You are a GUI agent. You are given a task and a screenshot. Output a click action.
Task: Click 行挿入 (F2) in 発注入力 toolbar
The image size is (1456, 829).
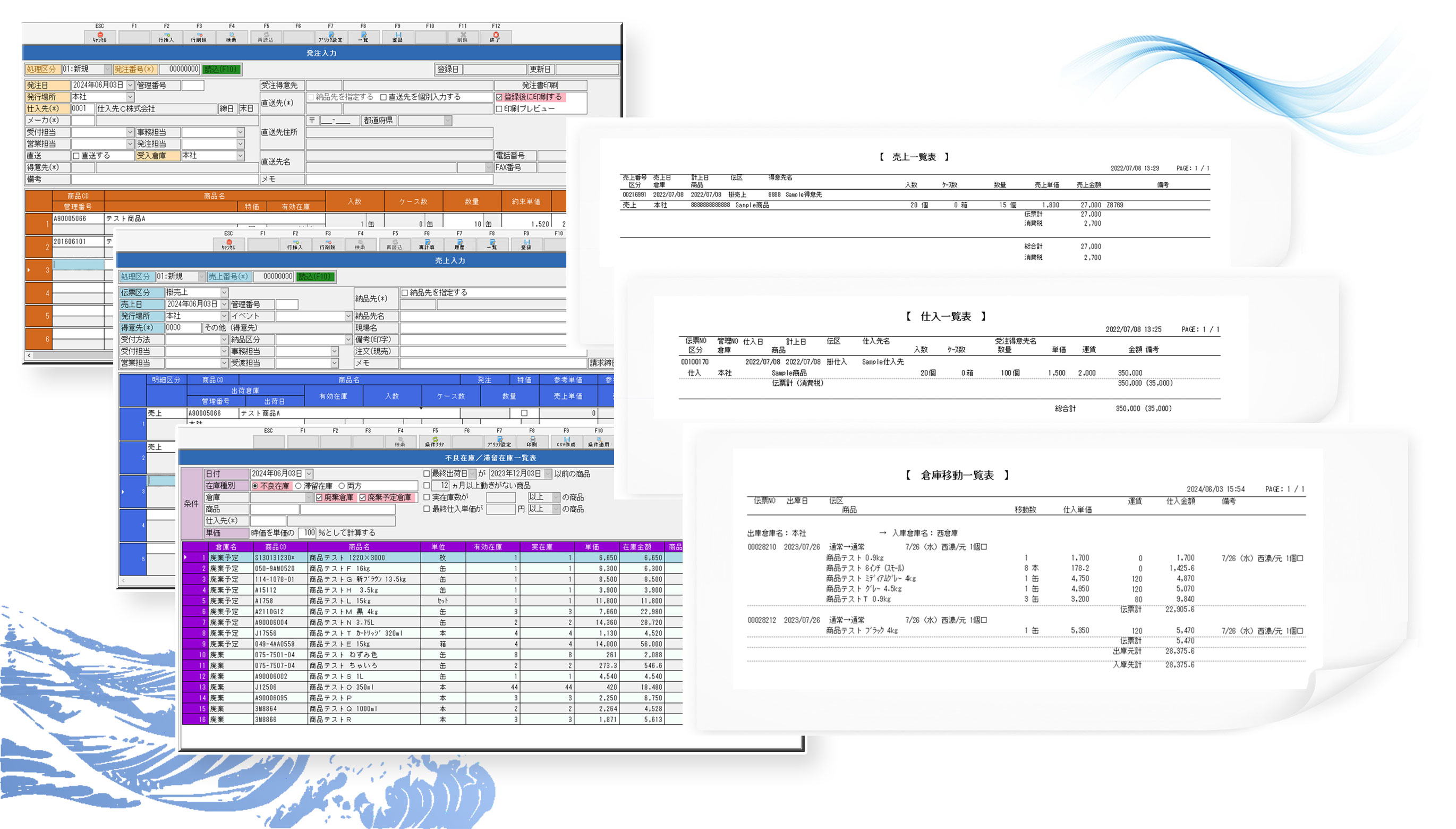coord(166,37)
